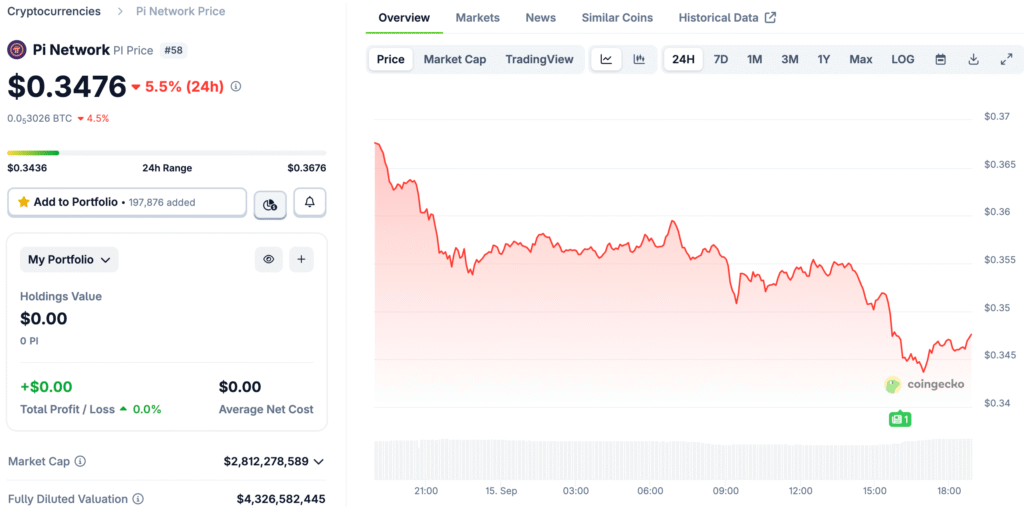Viewport: 1024px width, 507px height.
Task: Click the BTC price 0.0₅3026 BTC
Action: pyautogui.click(x=40, y=119)
